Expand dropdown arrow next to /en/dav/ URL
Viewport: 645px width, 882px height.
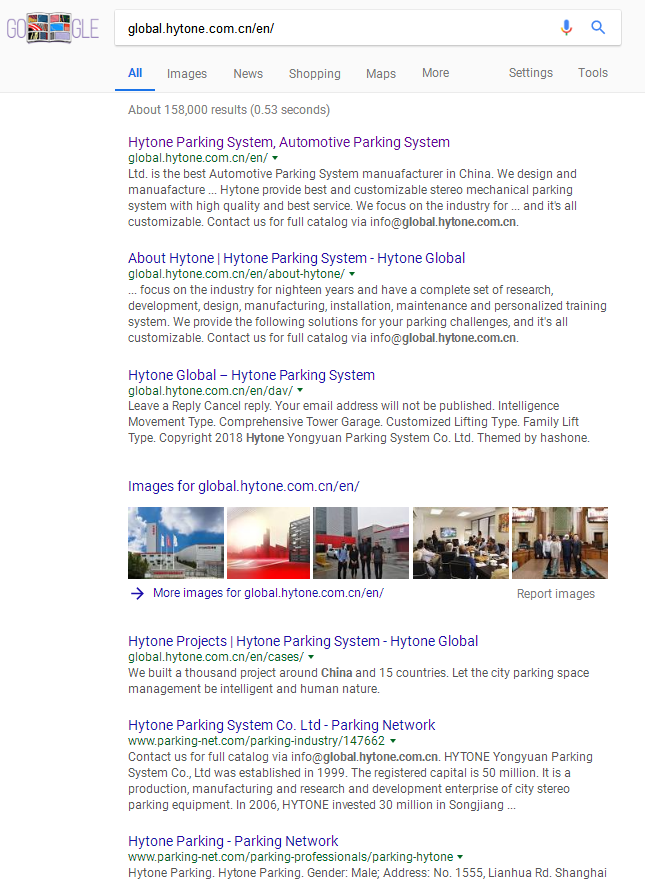coord(300,390)
